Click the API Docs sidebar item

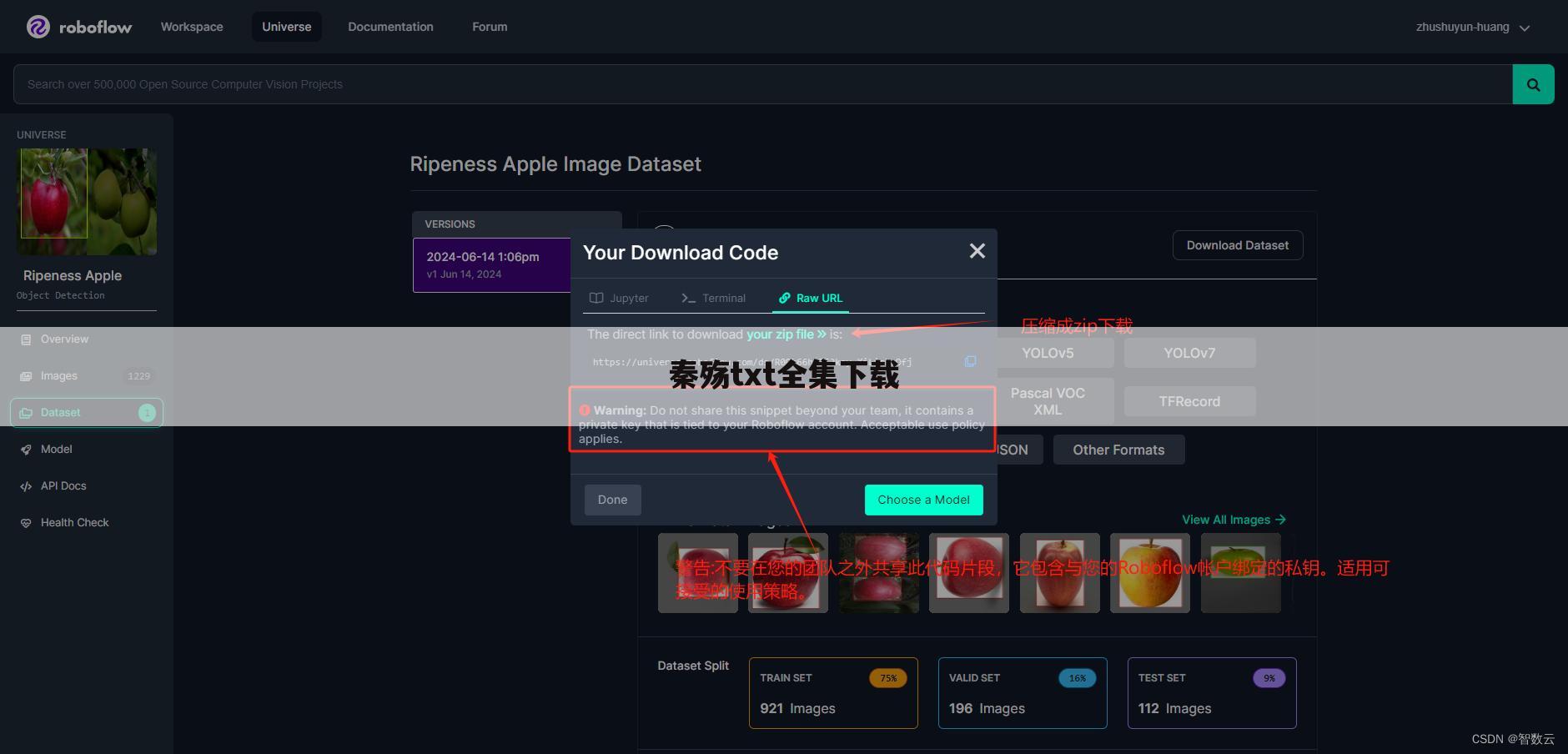pos(87,486)
